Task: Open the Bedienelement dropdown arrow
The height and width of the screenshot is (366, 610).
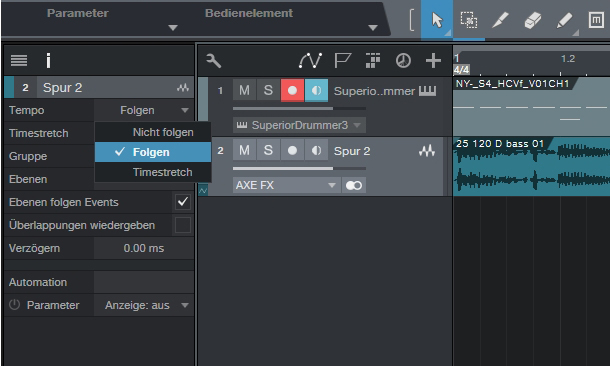Action: tap(373, 28)
